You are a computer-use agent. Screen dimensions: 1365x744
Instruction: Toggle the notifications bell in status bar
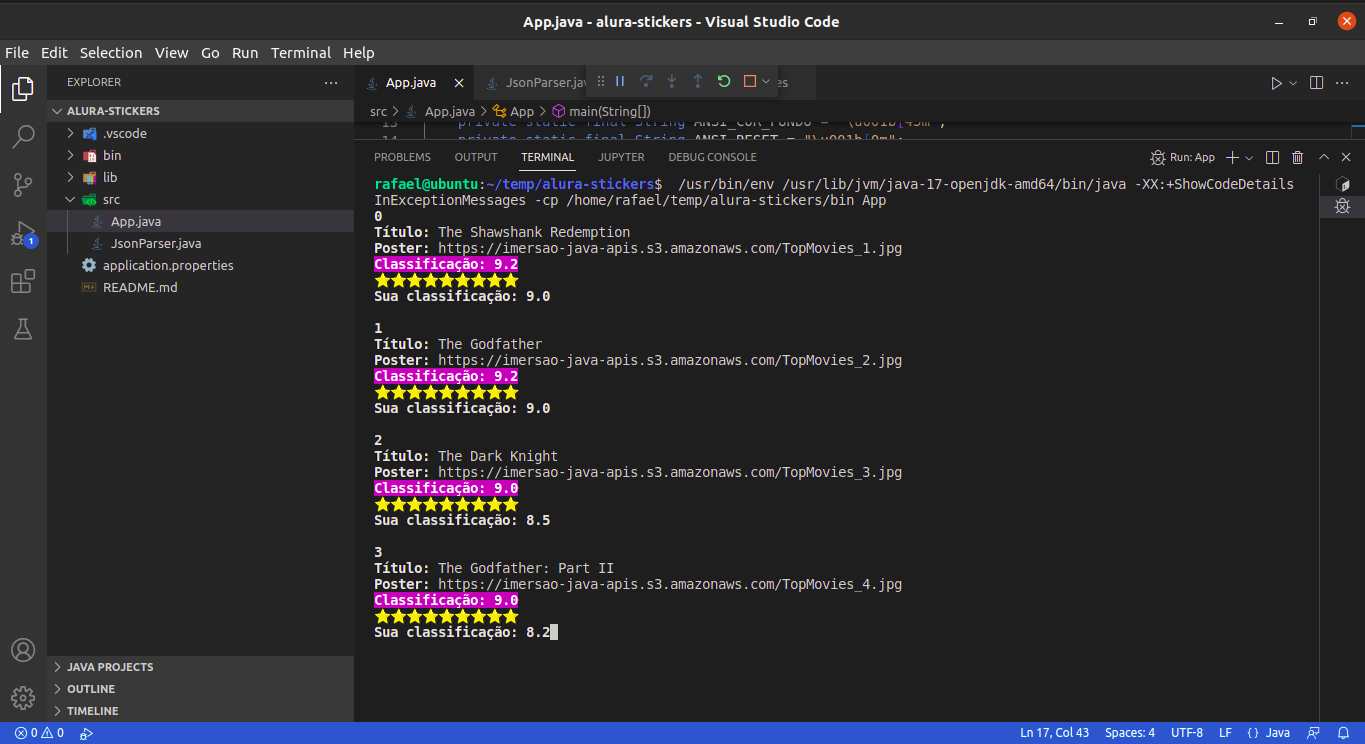point(1345,732)
